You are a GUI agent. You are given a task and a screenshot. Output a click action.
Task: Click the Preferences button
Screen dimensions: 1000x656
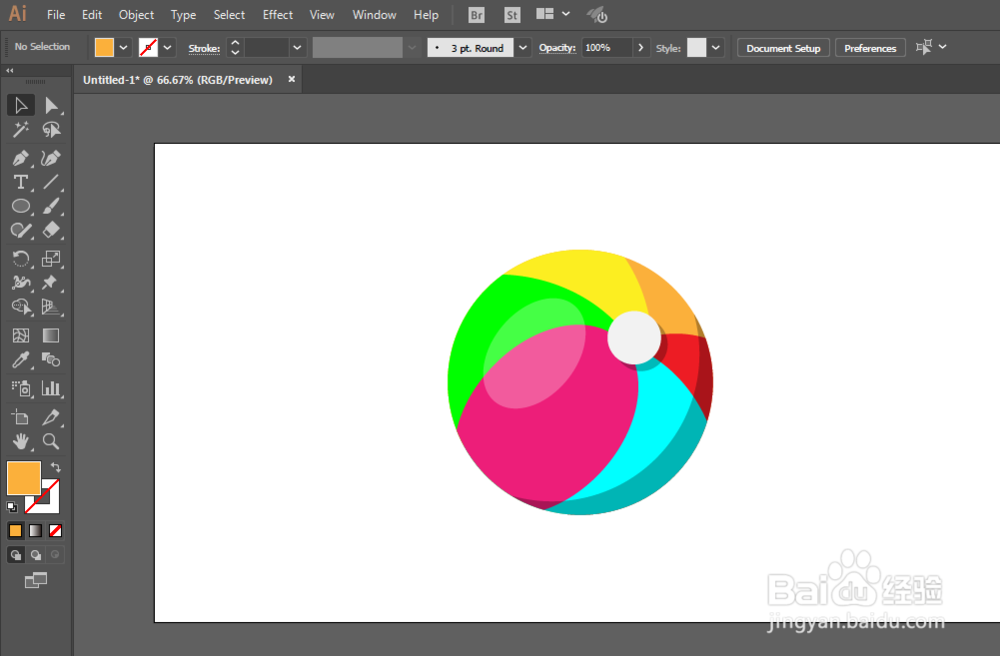pos(870,48)
